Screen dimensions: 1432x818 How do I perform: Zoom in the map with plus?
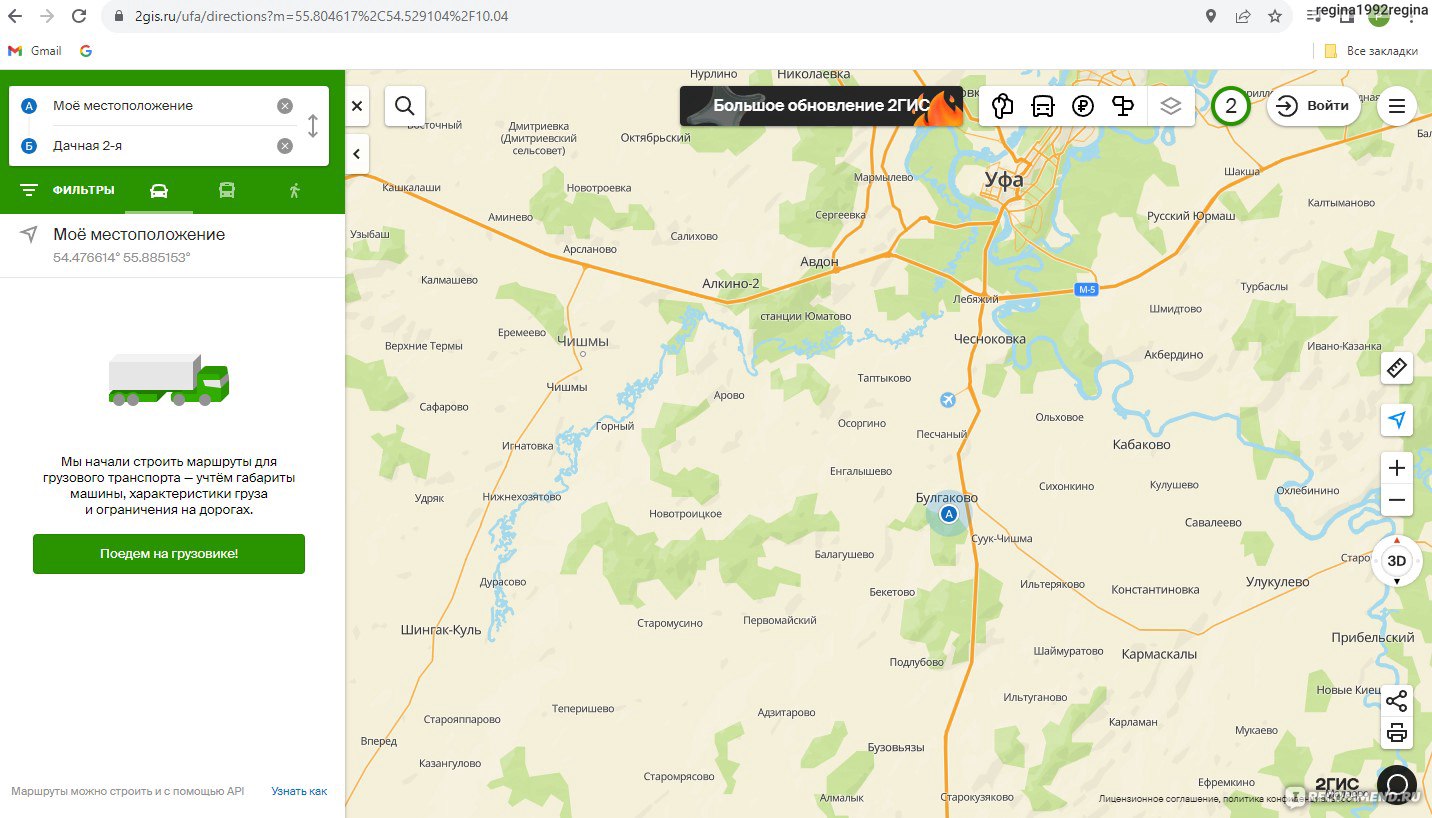pos(1397,468)
